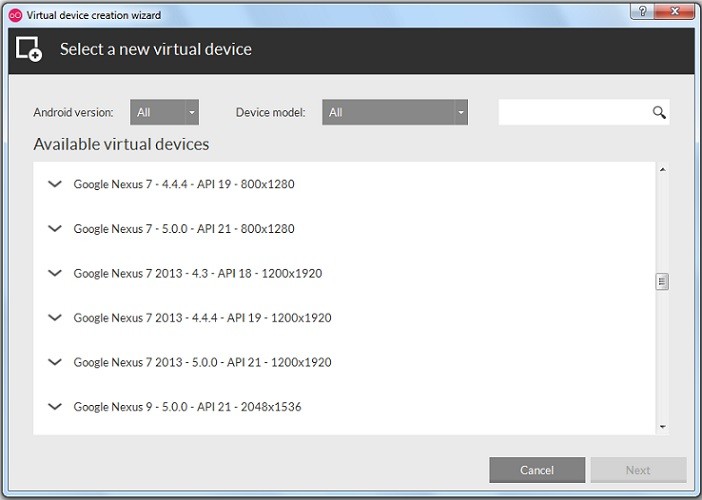Click the Genymotion logo in the title bar
This screenshot has height=500, width=702.
click(15, 15)
